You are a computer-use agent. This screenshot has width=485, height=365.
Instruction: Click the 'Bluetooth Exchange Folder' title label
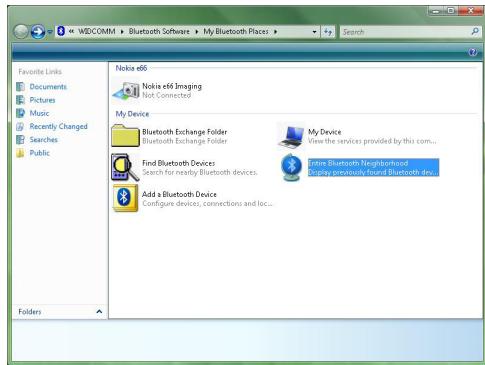coord(185,132)
